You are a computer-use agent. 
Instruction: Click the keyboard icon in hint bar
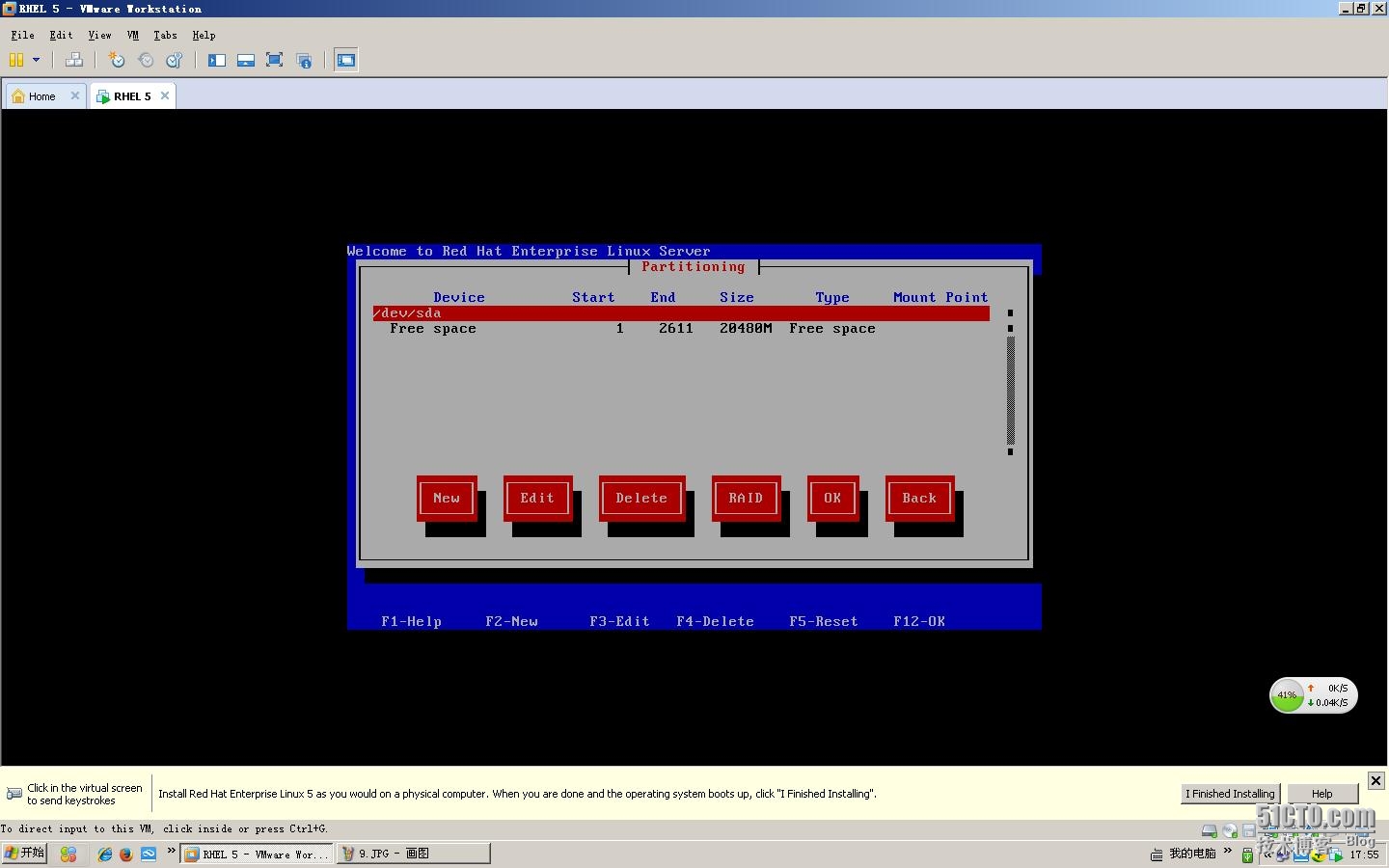point(14,794)
